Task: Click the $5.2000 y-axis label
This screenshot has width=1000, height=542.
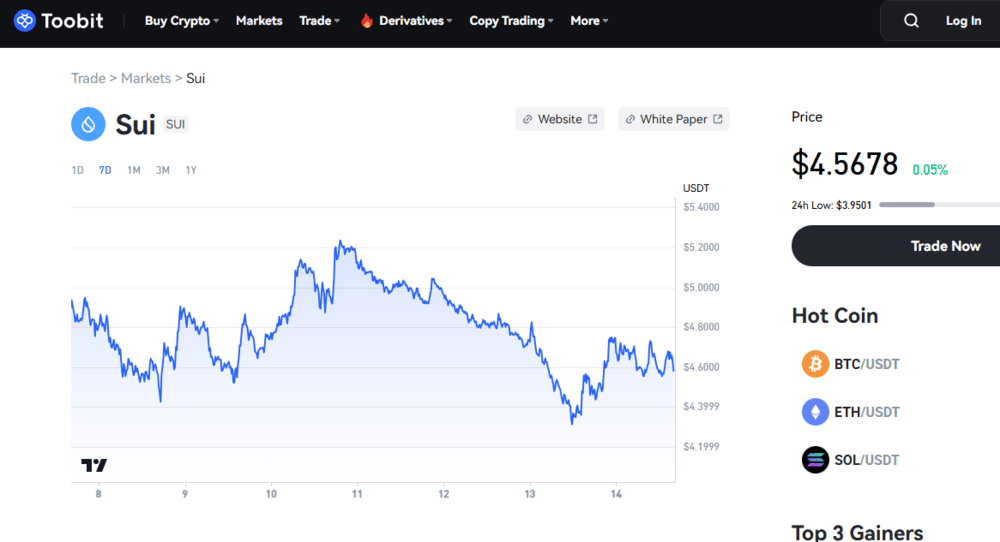Action: [x=701, y=247]
